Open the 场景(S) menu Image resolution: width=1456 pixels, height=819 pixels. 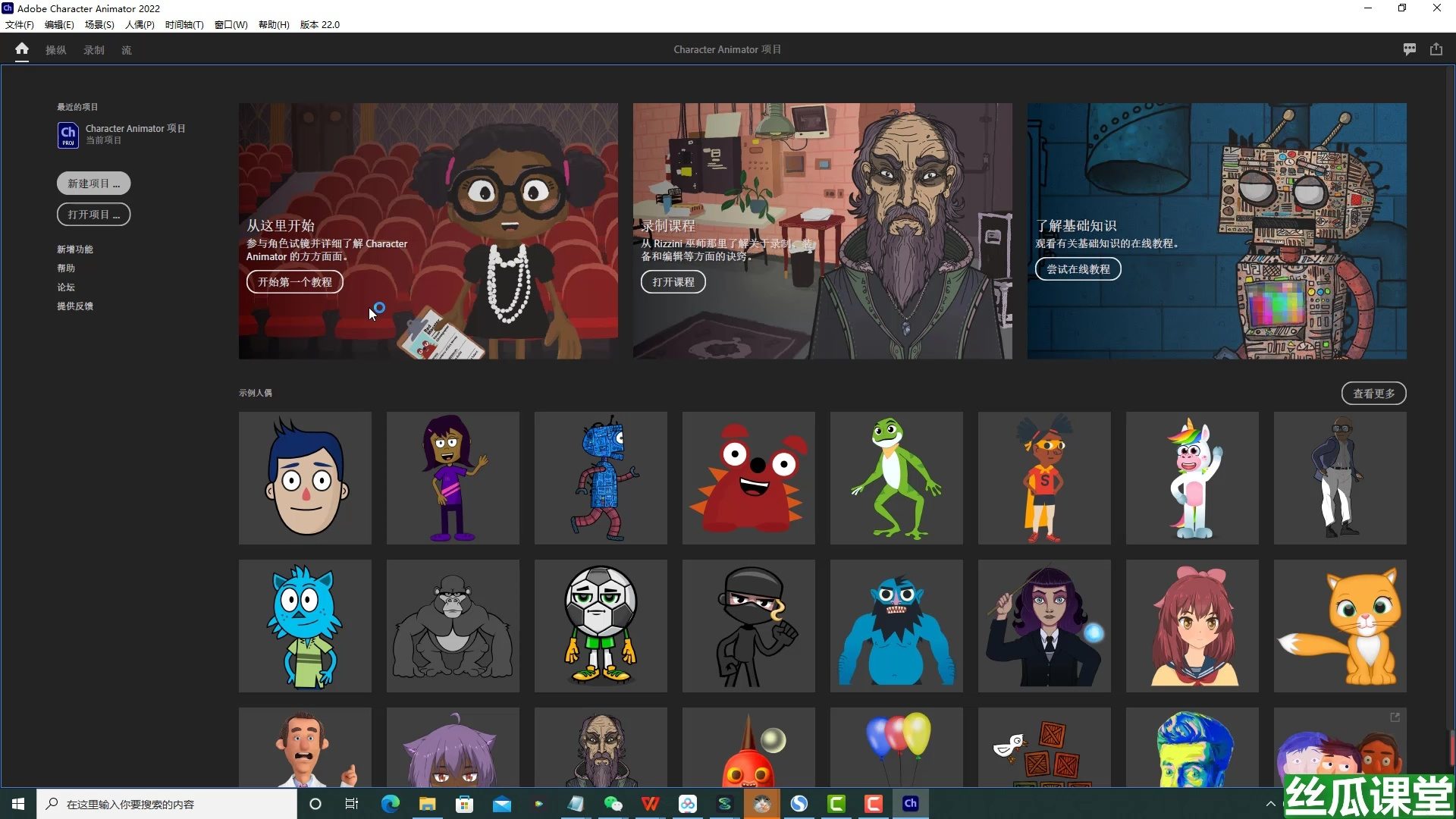pos(99,24)
